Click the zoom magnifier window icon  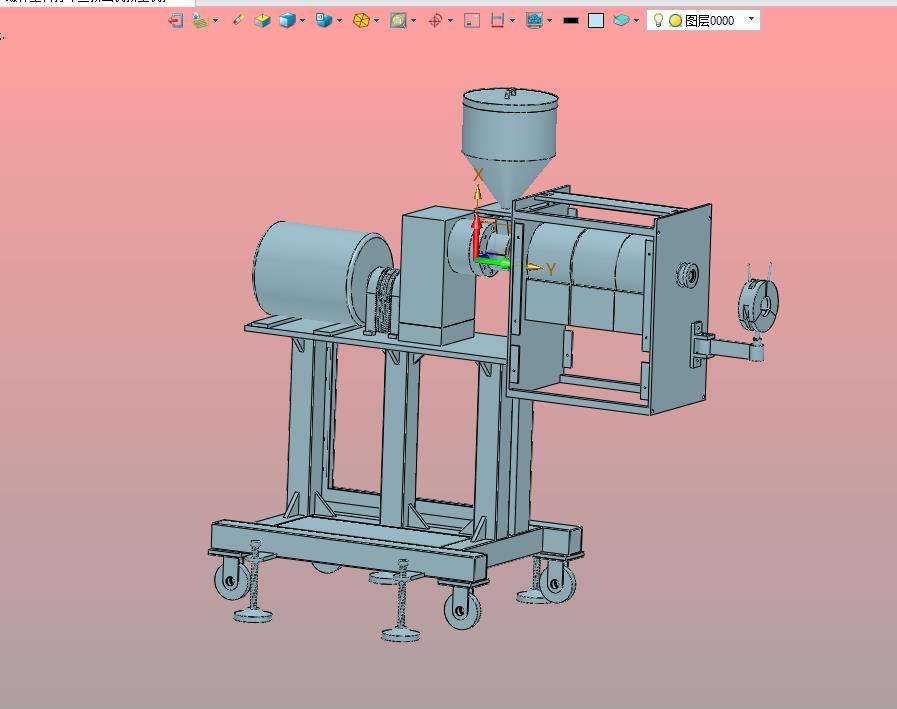(x=398, y=21)
